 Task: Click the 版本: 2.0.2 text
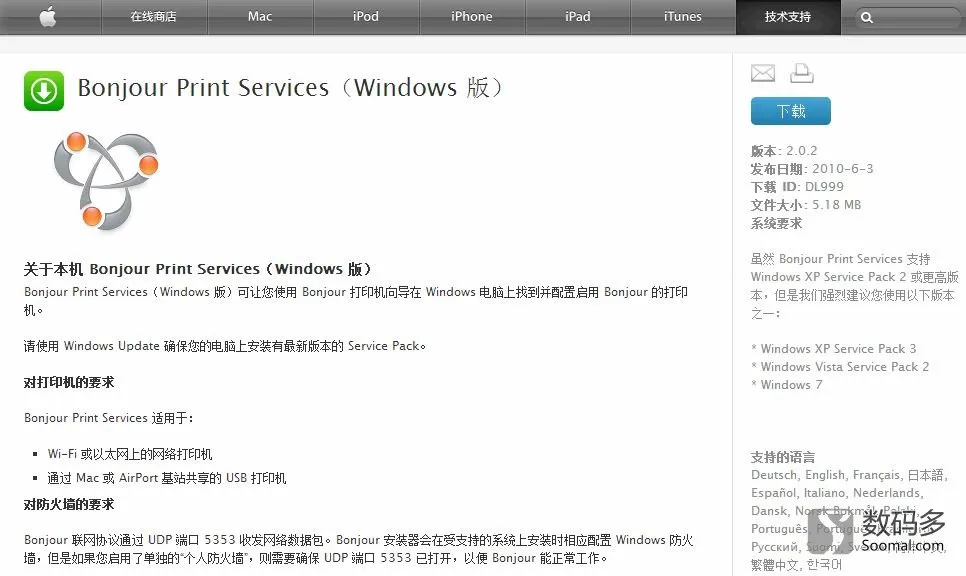coord(784,151)
